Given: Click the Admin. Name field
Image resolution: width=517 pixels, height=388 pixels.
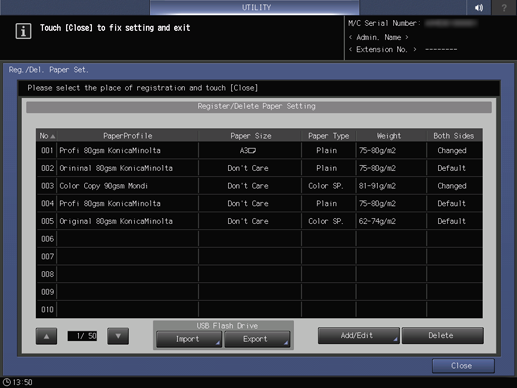Looking at the screenshot, I should (379, 37).
